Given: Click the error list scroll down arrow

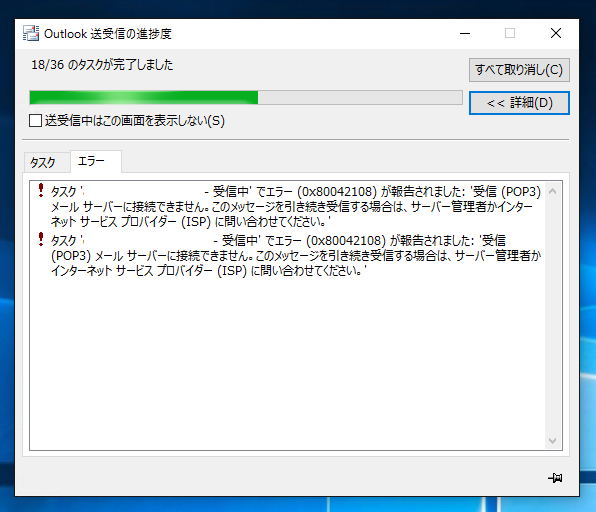Looking at the screenshot, I should pos(553,441).
